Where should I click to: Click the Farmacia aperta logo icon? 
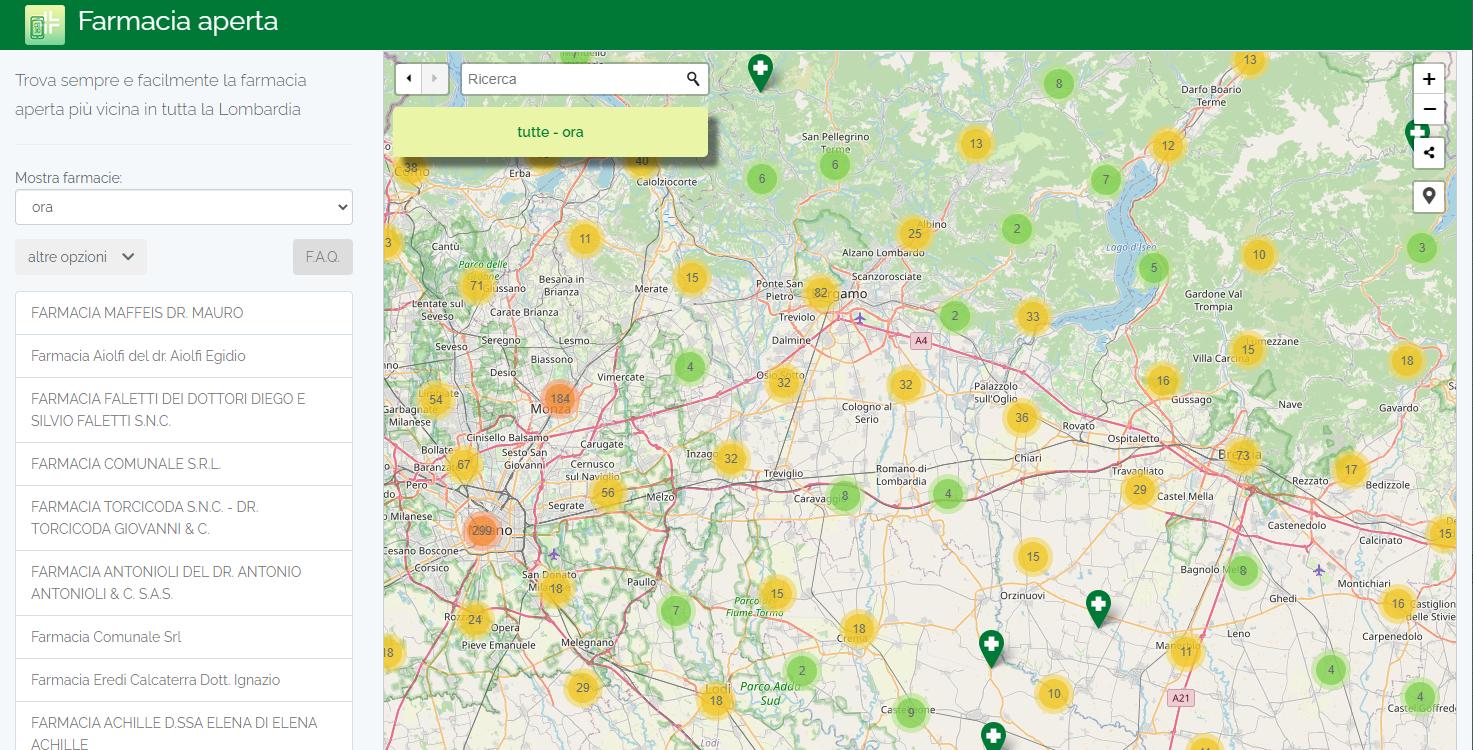[x=45, y=25]
